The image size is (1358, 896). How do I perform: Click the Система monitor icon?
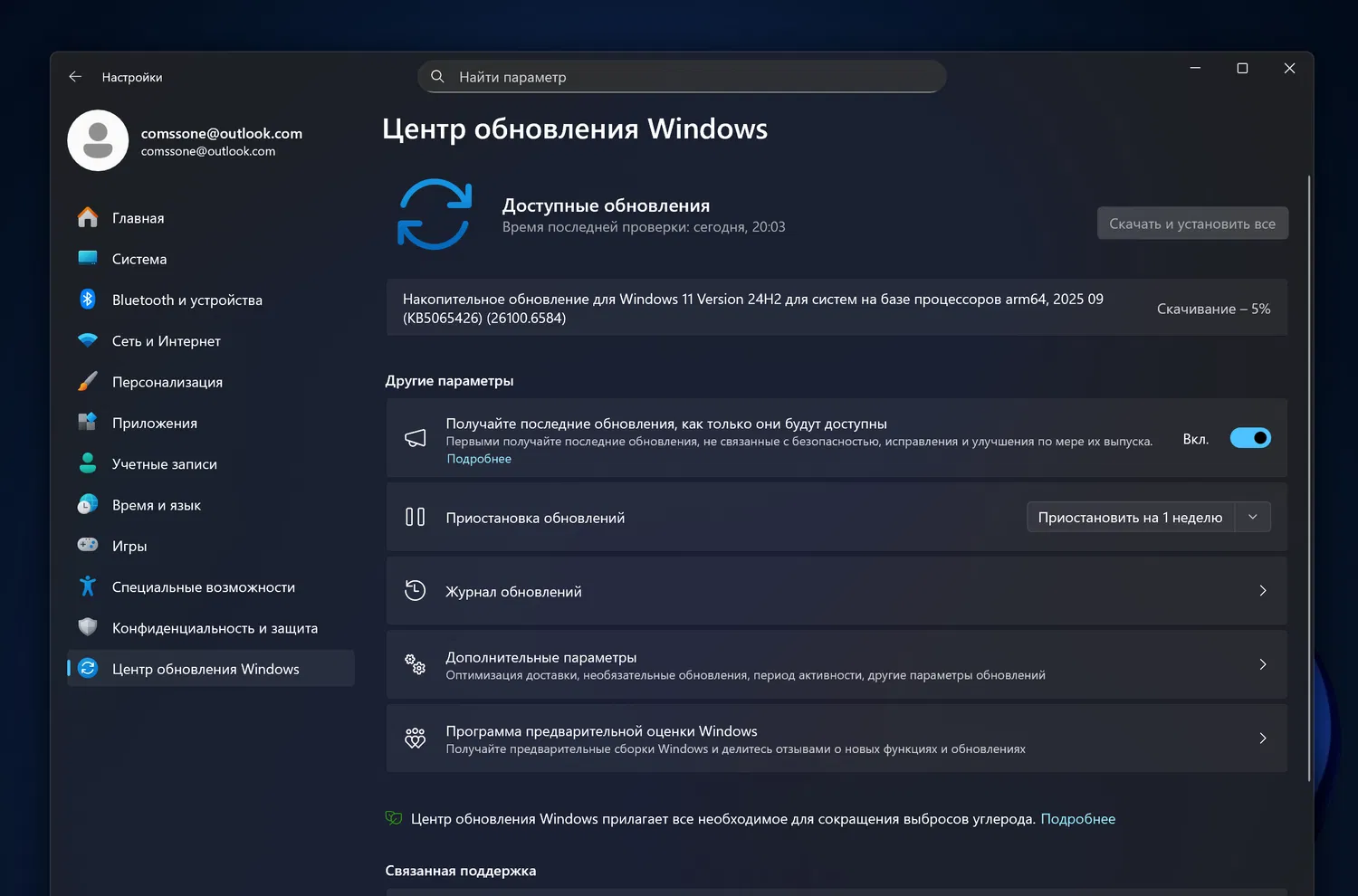point(88,259)
